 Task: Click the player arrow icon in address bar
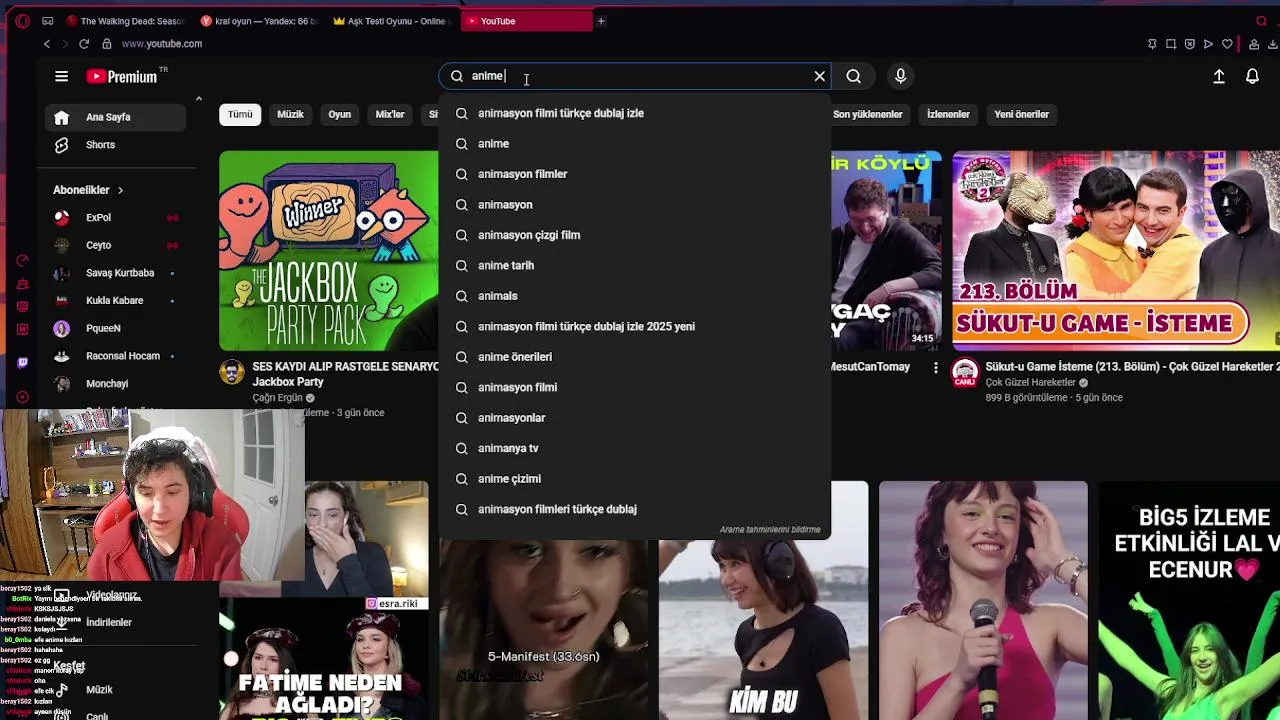[1208, 44]
